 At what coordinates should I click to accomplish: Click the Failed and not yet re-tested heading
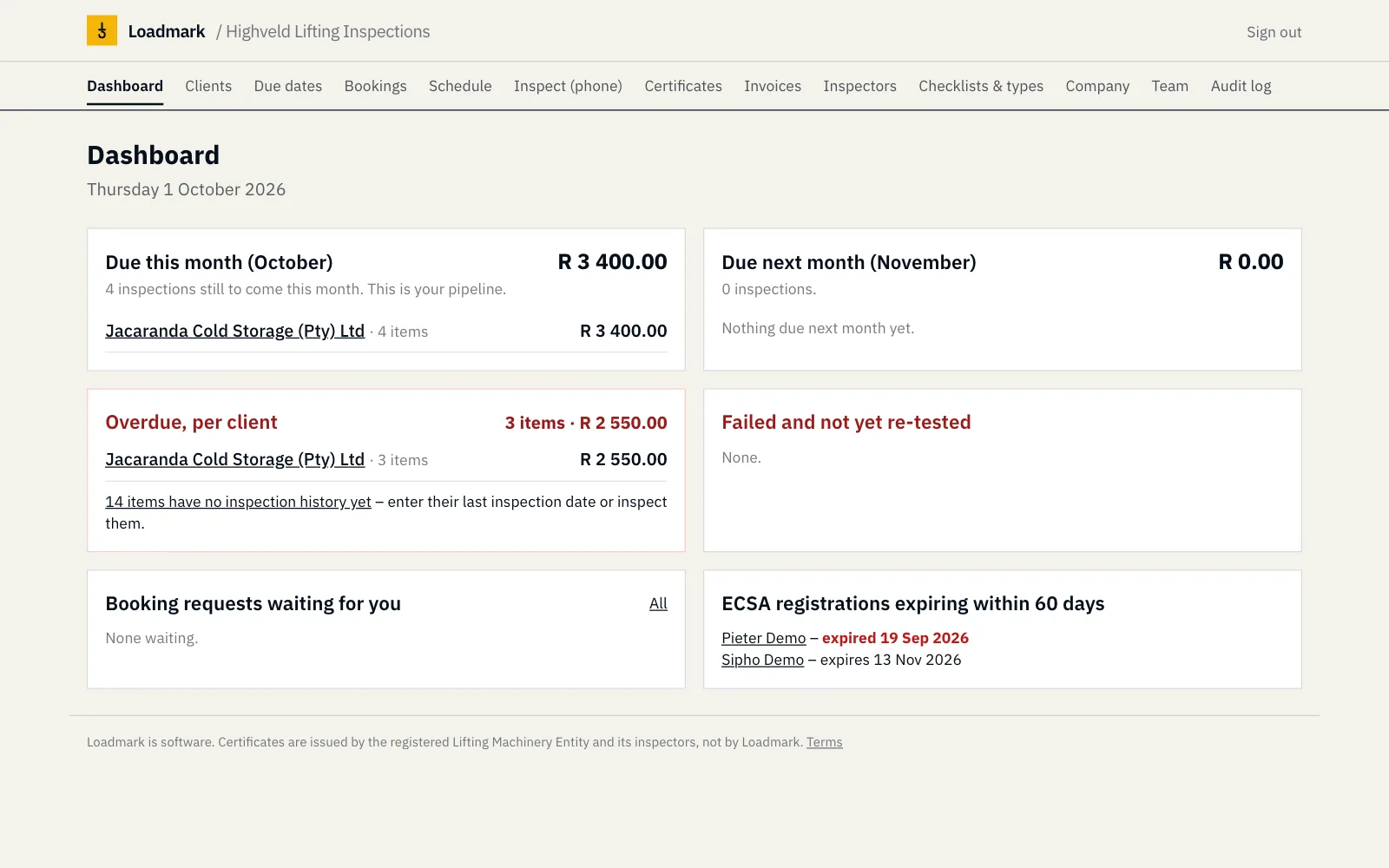[x=846, y=422]
